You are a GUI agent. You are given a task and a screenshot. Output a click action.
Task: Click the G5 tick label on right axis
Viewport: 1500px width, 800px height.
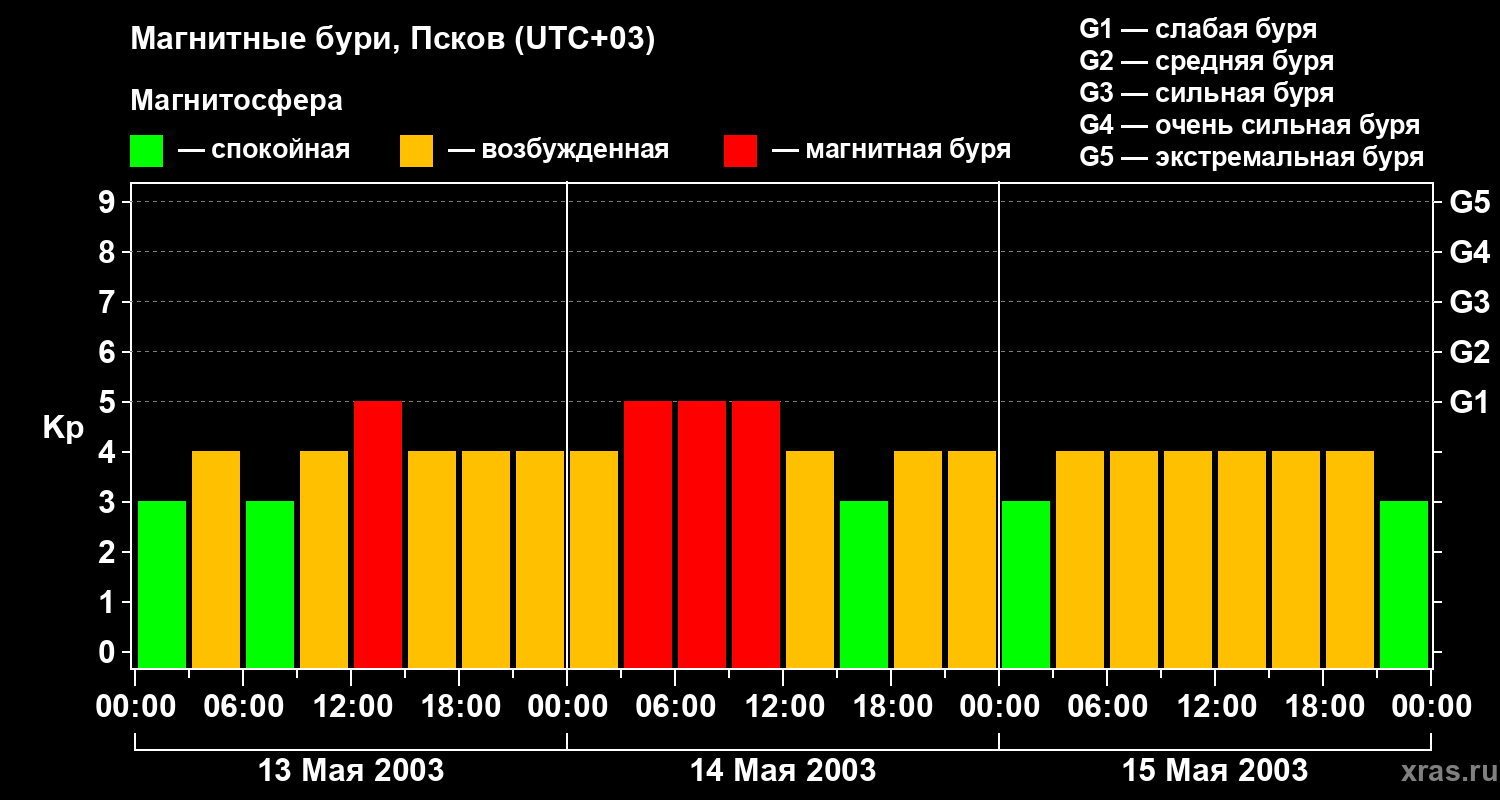[1469, 203]
